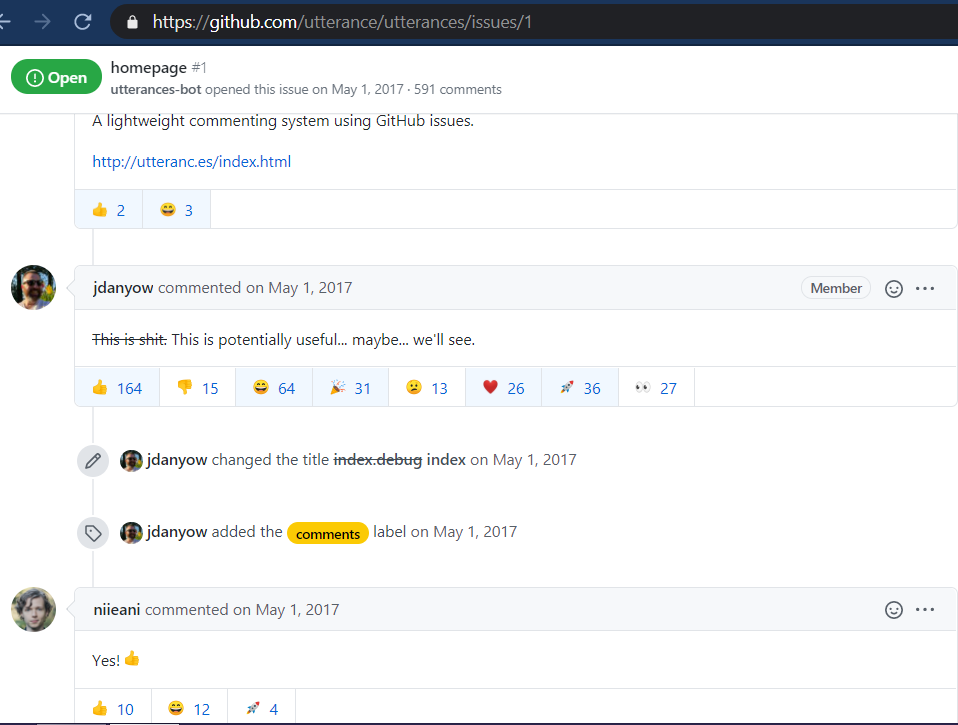The image size is (958, 725).
Task: Toggle thumbs up reaction showing 164
Action: tap(117, 387)
